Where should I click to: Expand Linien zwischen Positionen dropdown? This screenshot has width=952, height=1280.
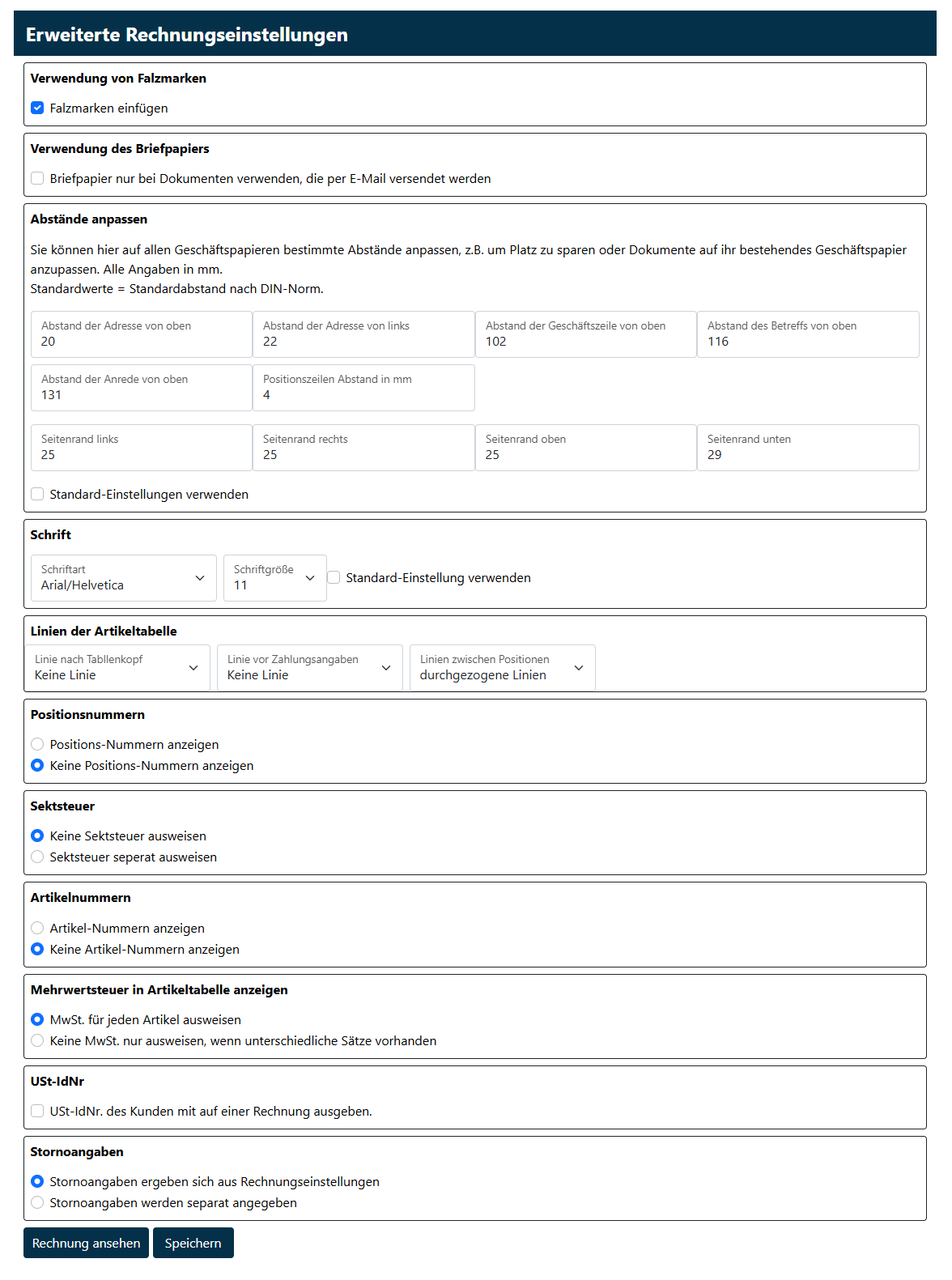[x=502, y=668]
